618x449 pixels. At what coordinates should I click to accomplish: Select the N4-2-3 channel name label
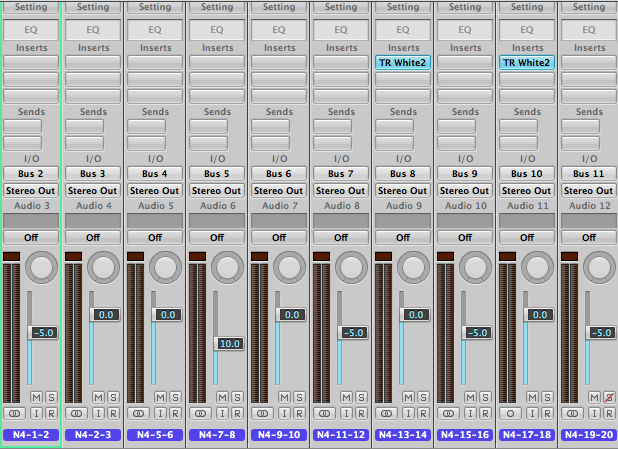93,435
